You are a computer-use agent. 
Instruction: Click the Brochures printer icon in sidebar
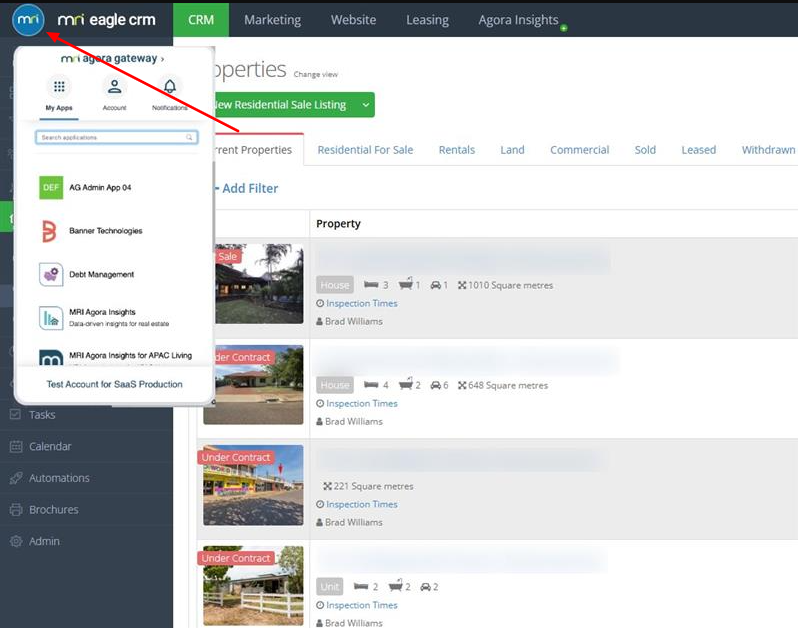point(15,510)
